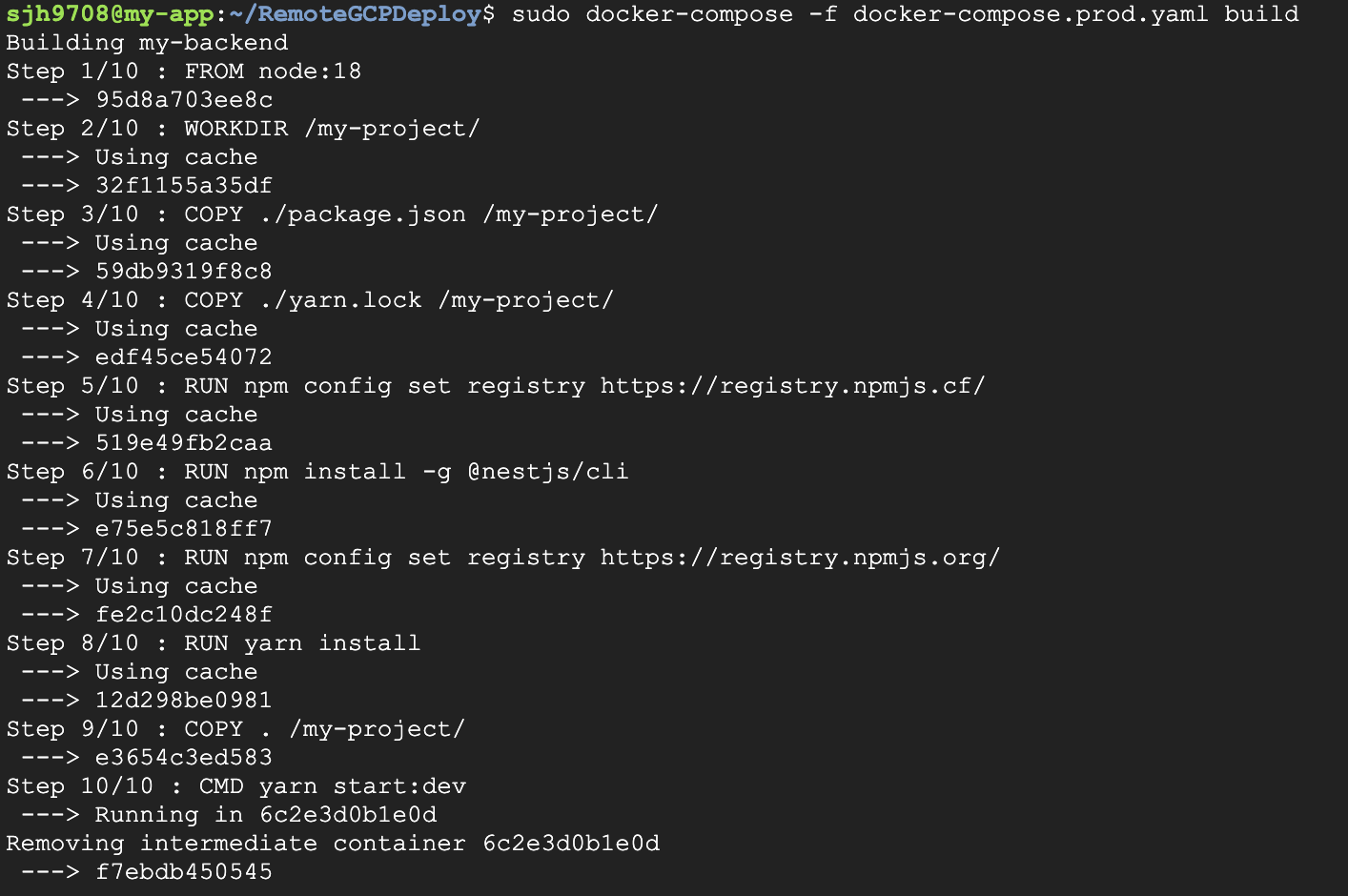Click the line 'Step 4/10 : COPY ./yarn.lock'
The height and width of the screenshot is (896, 1348).
214,300
